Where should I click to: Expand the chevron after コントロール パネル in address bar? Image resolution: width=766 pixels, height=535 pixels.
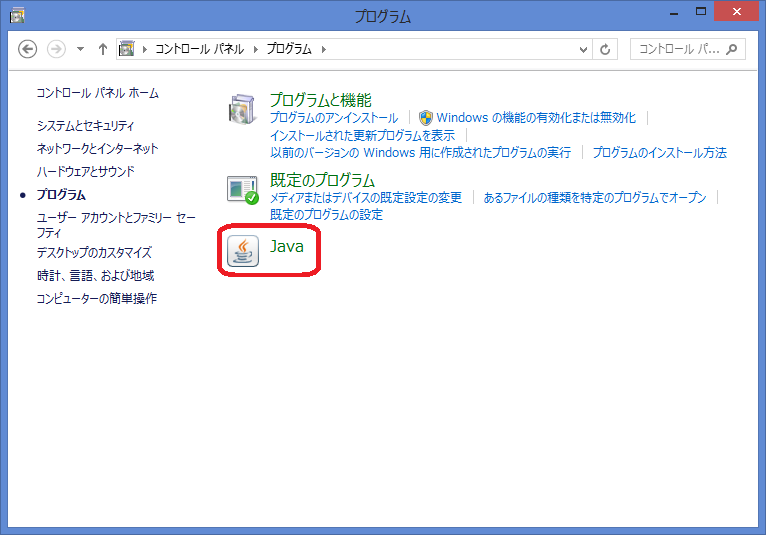pos(255,49)
